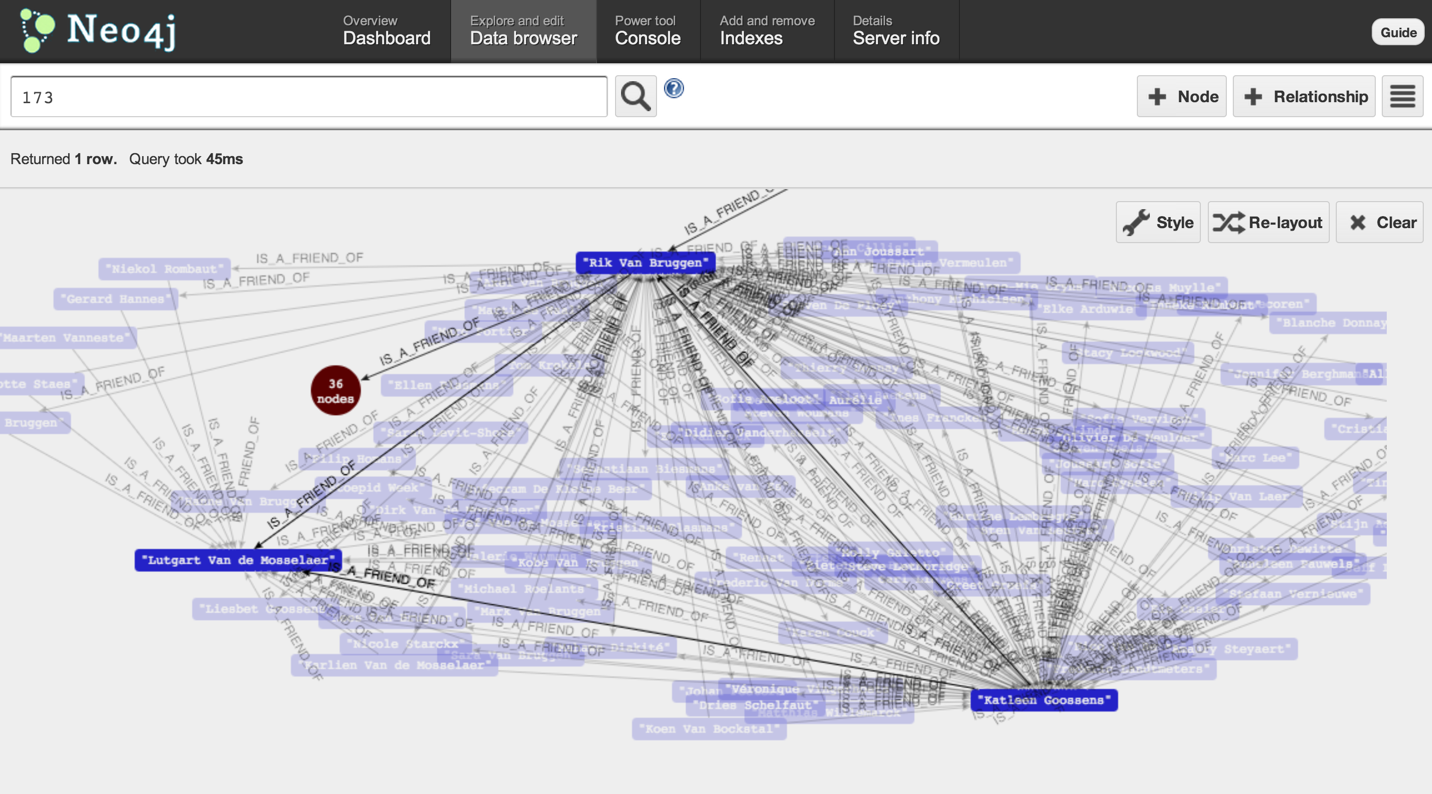Expand the collapsed '36 nodes' group node
Image resolution: width=1432 pixels, height=794 pixels.
click(335, 390)
